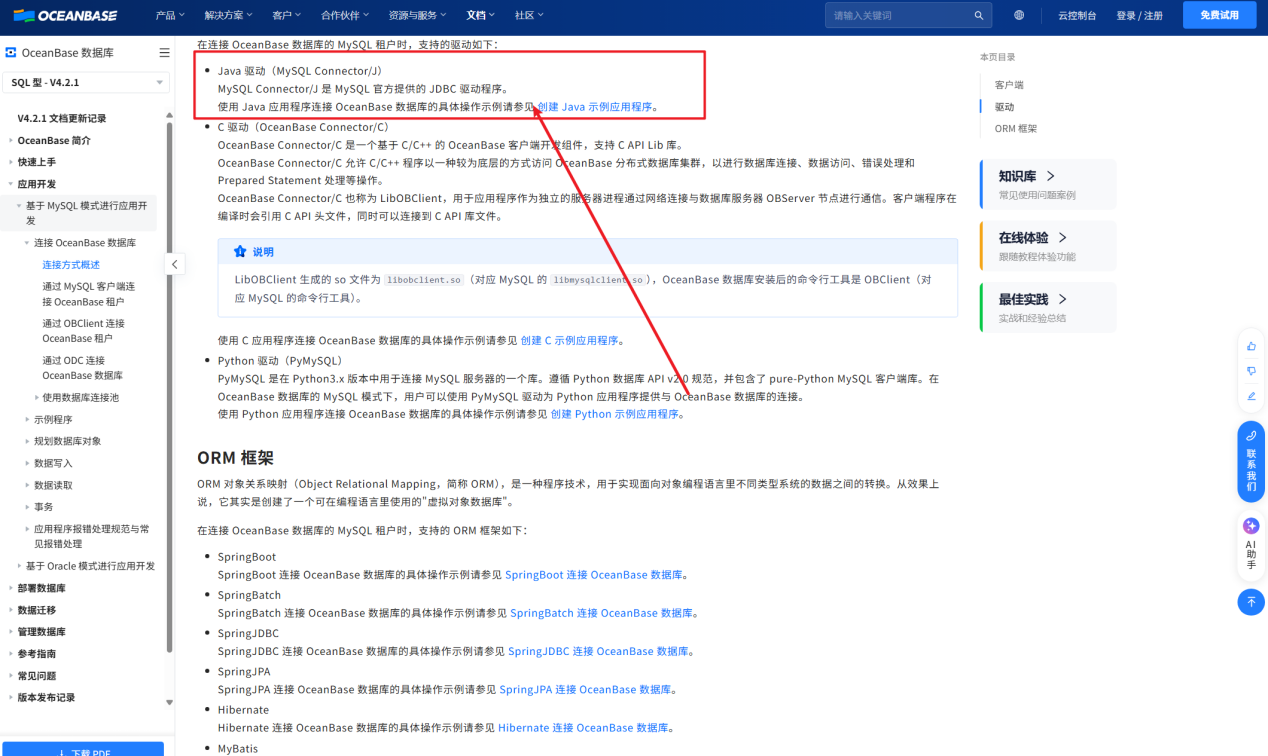Select 连接方式概述 in the sidebar
The height and width of the screenshot is (756, 1268).
pos(71,265)
